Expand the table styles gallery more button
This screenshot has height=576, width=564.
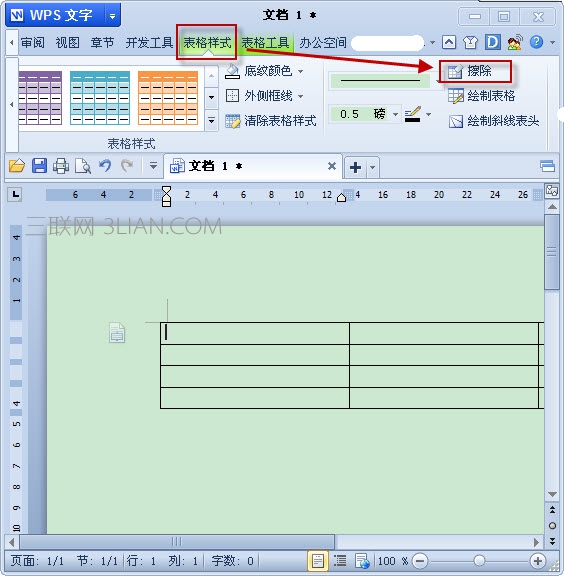[x=211, y=120]
